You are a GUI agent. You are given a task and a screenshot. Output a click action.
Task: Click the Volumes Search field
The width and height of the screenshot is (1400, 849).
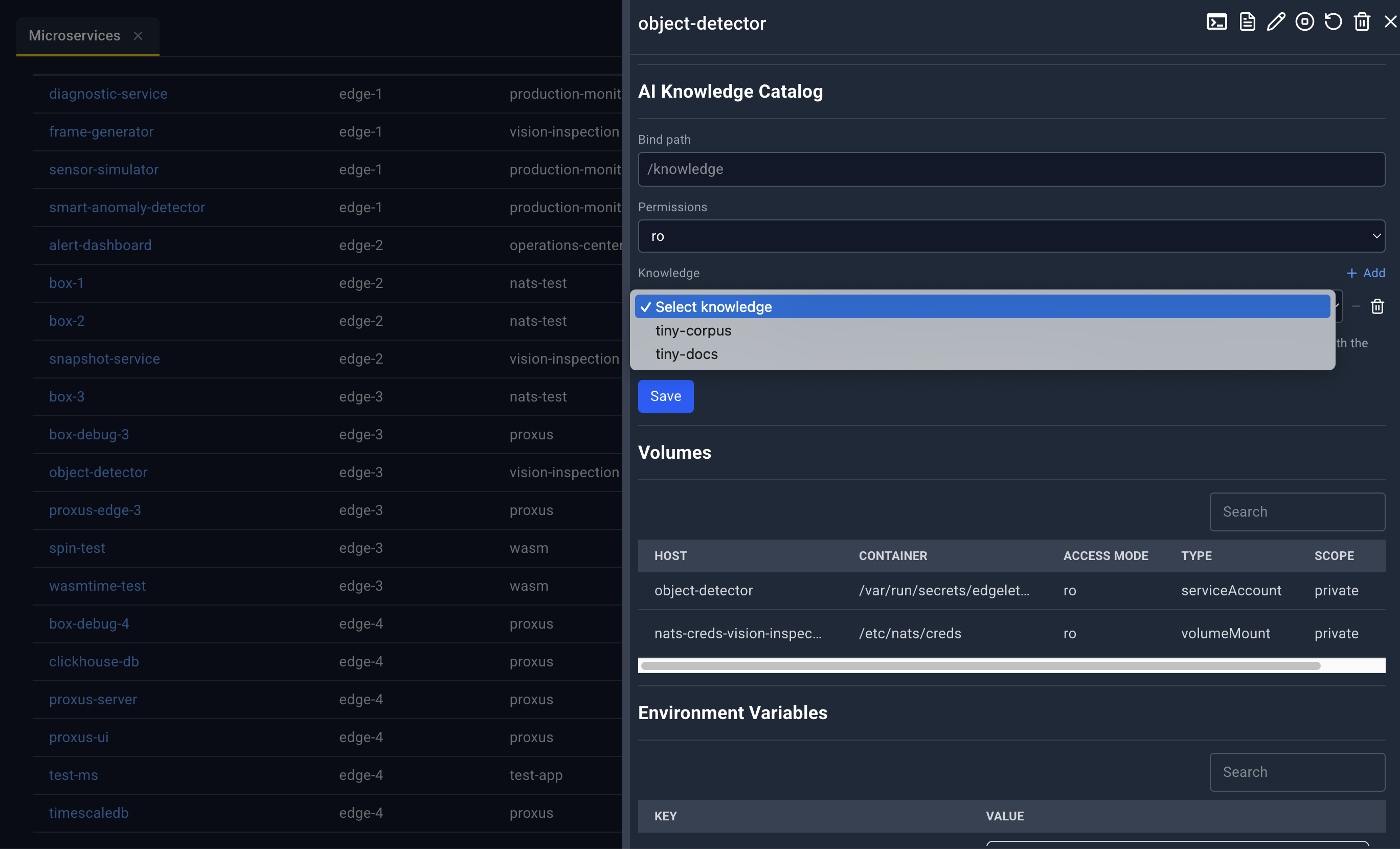(x=1297, y=511)
